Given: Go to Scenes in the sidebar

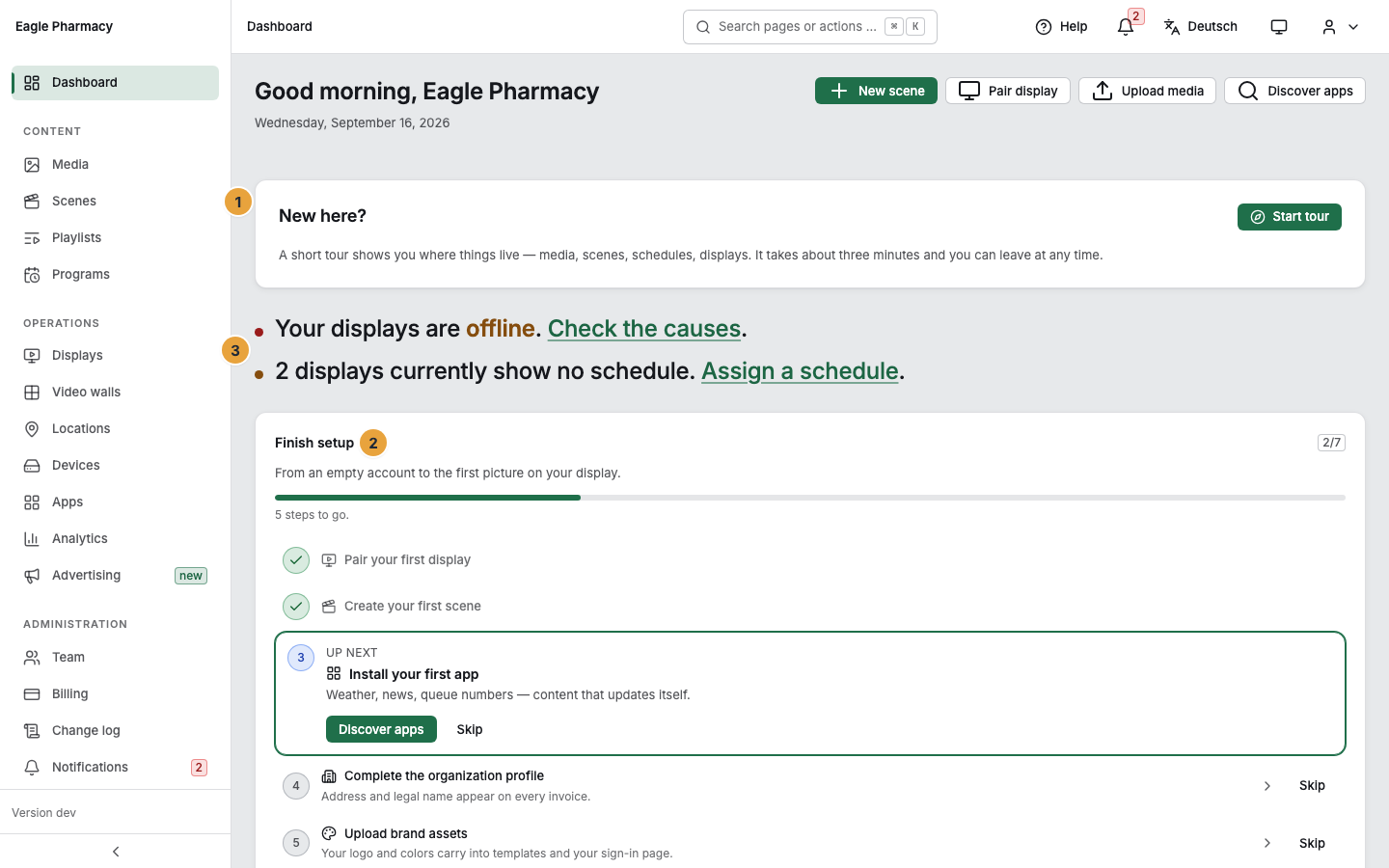Looking at the screenshot, I should 115,202.
